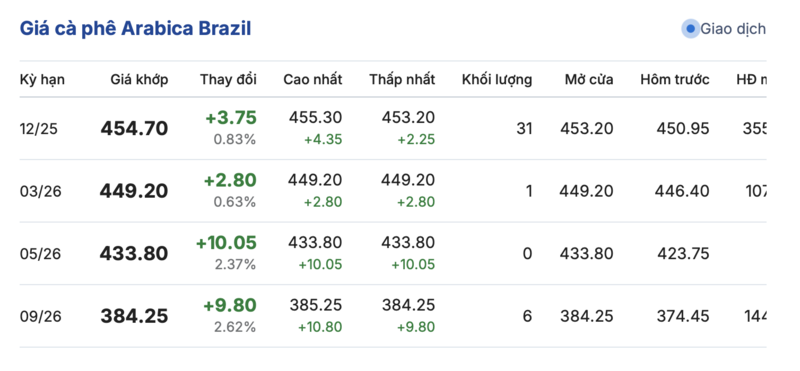Click the Giao dịch status label
The width and height of the screenshot is (800, 371).
pyautogui.click(x=733, y=29)
